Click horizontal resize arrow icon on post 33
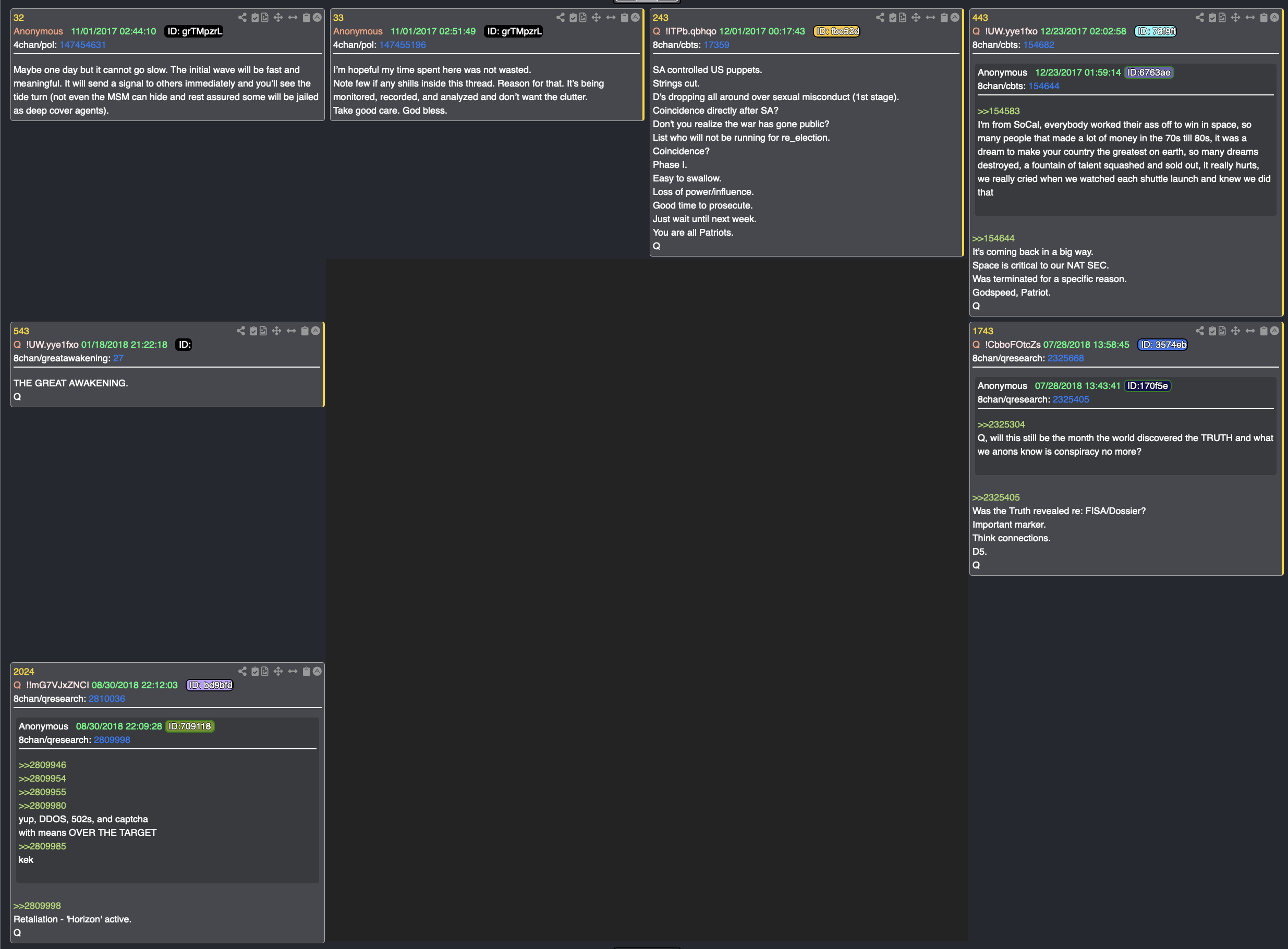The height and width of the screenshot is (949, 1288). (611, 17)
